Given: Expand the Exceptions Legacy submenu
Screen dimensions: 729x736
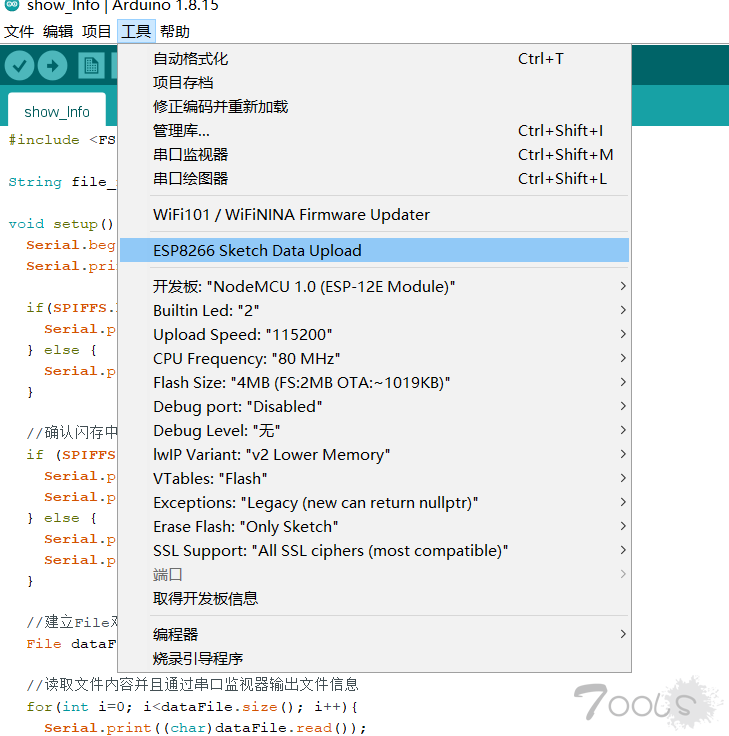Looking at the screenshot, I should point(374,502).
